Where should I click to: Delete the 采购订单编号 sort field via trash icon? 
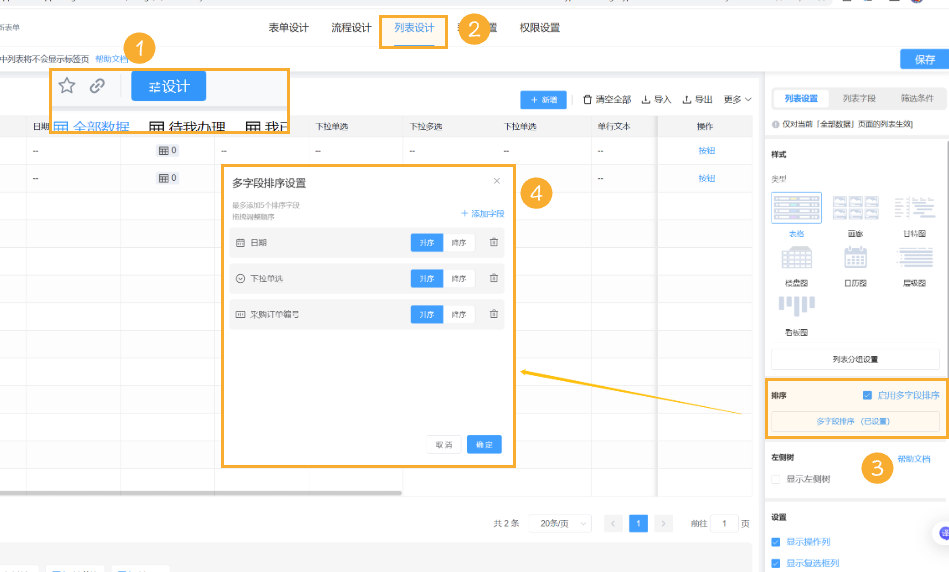494,314
